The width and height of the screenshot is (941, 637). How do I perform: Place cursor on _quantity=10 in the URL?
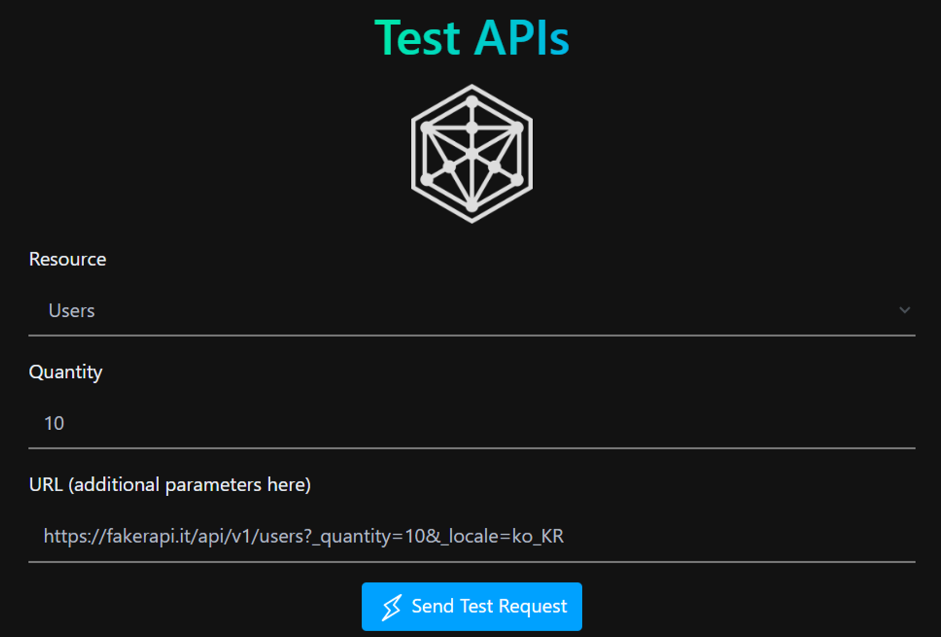[x=372, y=536]
